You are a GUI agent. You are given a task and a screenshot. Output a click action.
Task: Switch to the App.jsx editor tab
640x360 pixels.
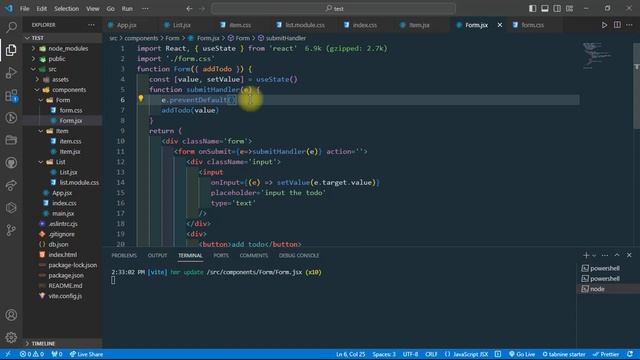click(127, 25)
